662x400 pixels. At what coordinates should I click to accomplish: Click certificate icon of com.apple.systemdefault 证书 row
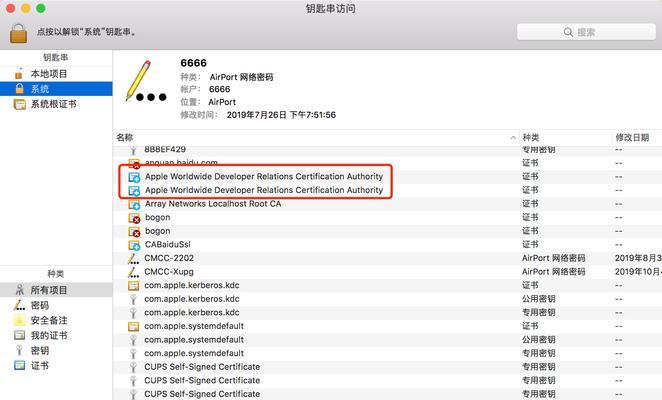[x=133, y=327]
